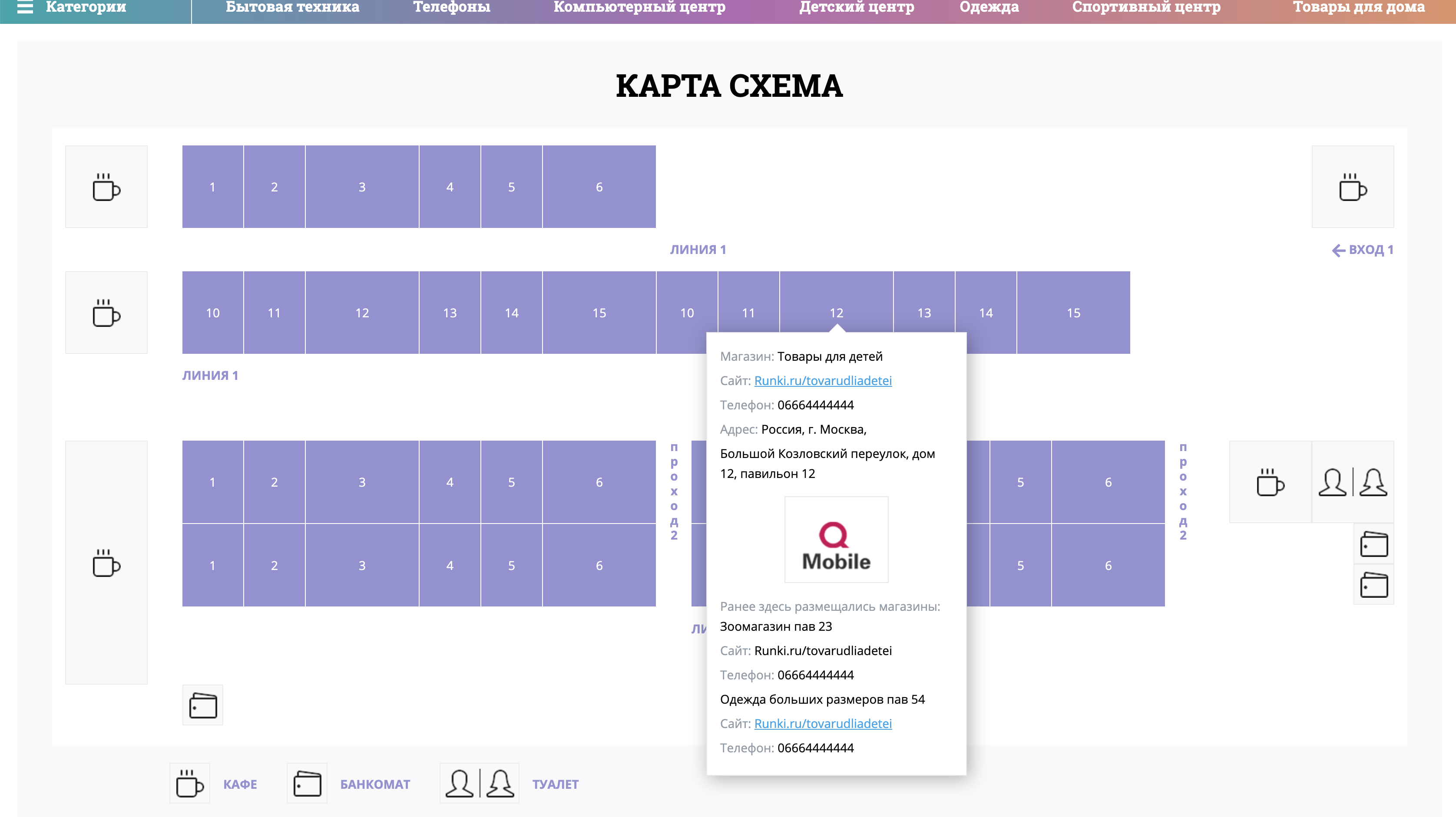The image size is (1456, 817).
Task: Click the cafe icon beside the toilet icon on the map
Action: 1270,482
